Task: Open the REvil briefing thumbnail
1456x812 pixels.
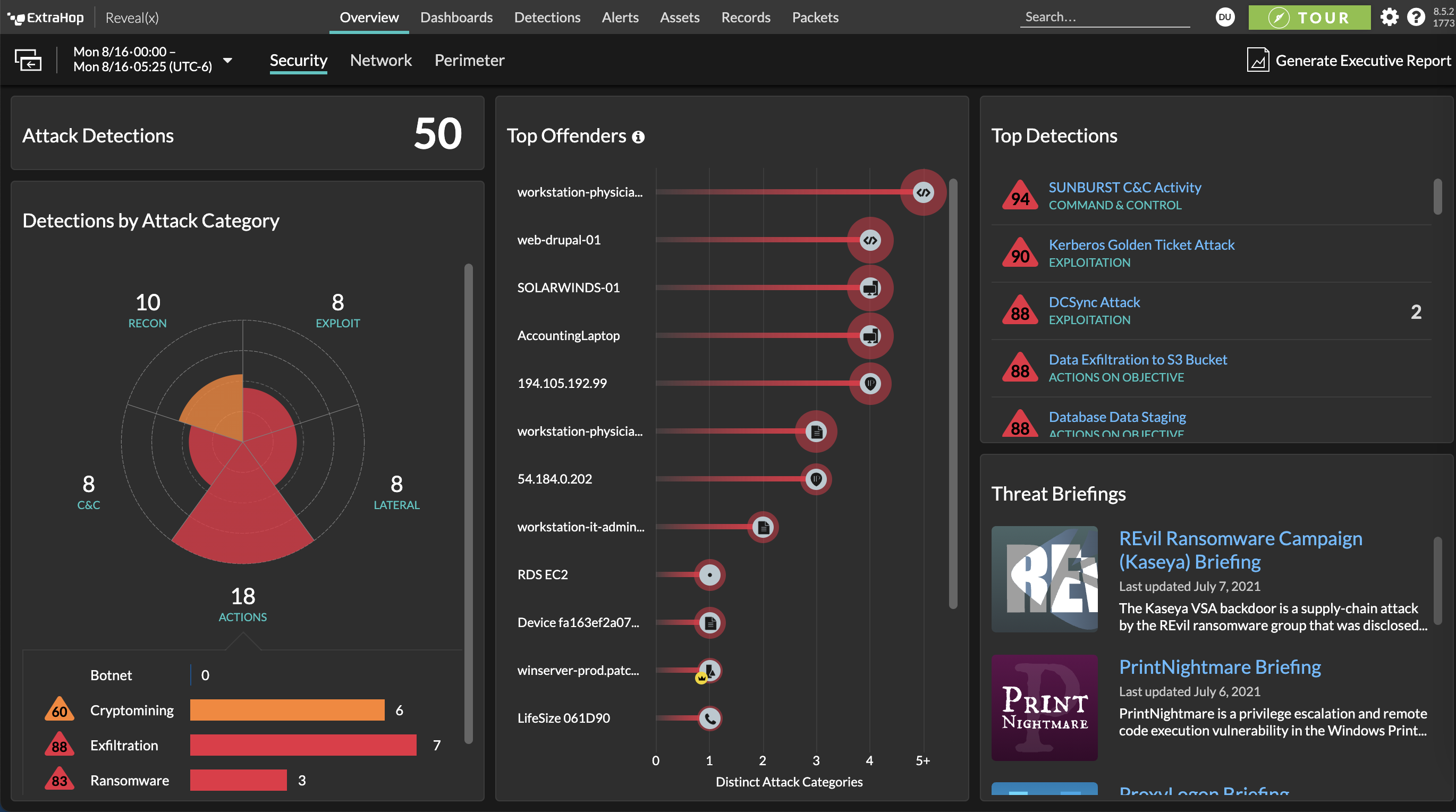Action: (1045, 579)
